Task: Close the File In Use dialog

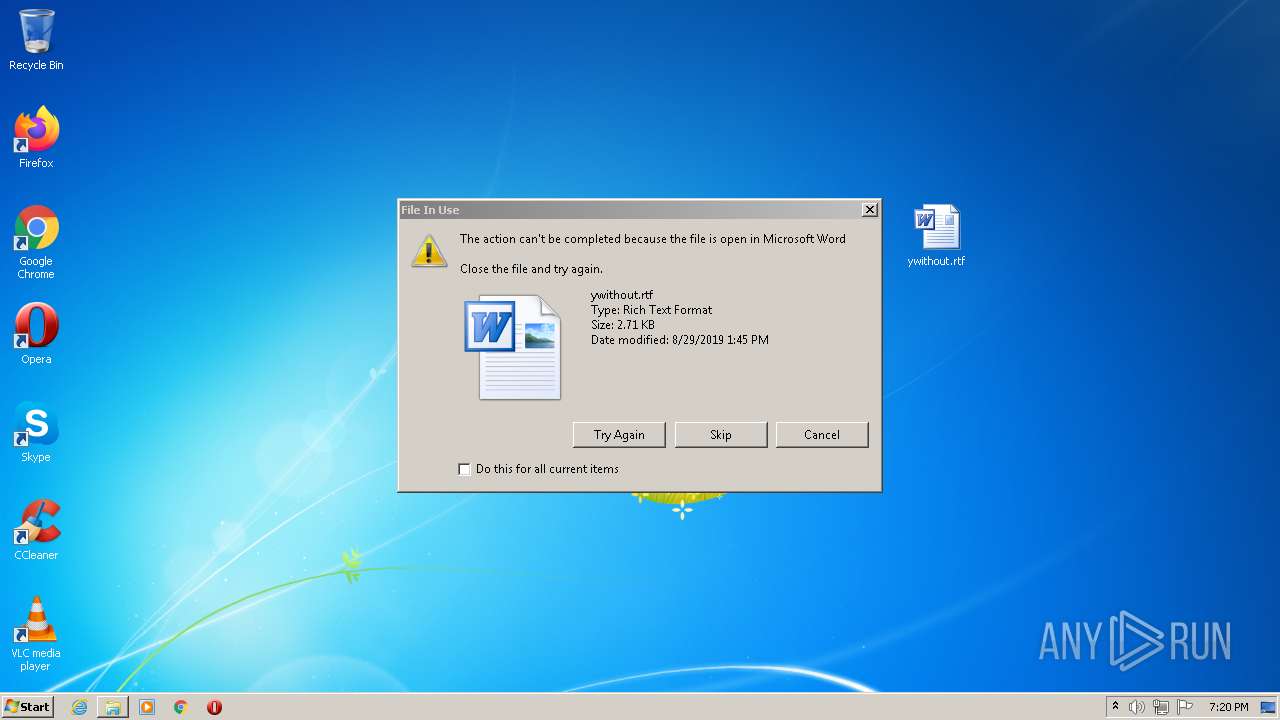Action: tap(870, 210)
